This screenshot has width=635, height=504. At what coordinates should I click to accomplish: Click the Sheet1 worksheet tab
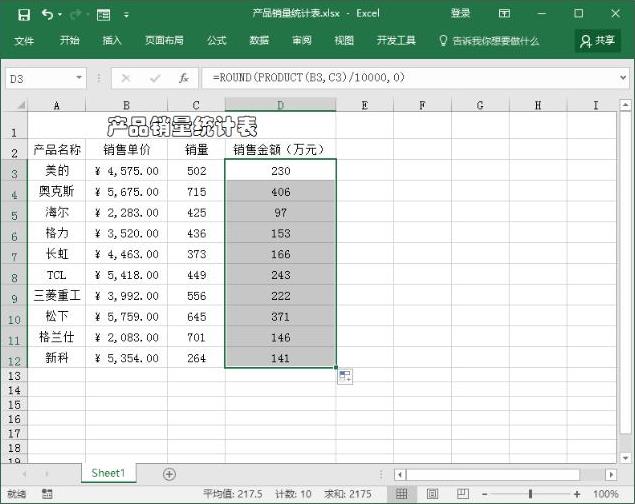pos(108,473)
